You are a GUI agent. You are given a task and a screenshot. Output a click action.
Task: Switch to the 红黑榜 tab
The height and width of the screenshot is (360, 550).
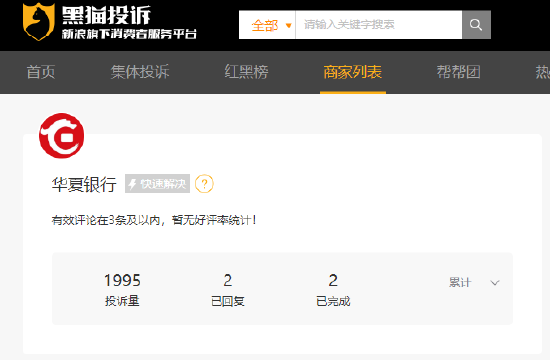(x=247, y=72)
